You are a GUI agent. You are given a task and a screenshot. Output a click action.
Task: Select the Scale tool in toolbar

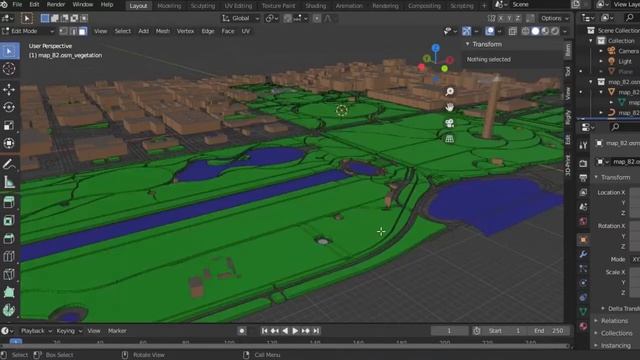(x=9, y=125)
